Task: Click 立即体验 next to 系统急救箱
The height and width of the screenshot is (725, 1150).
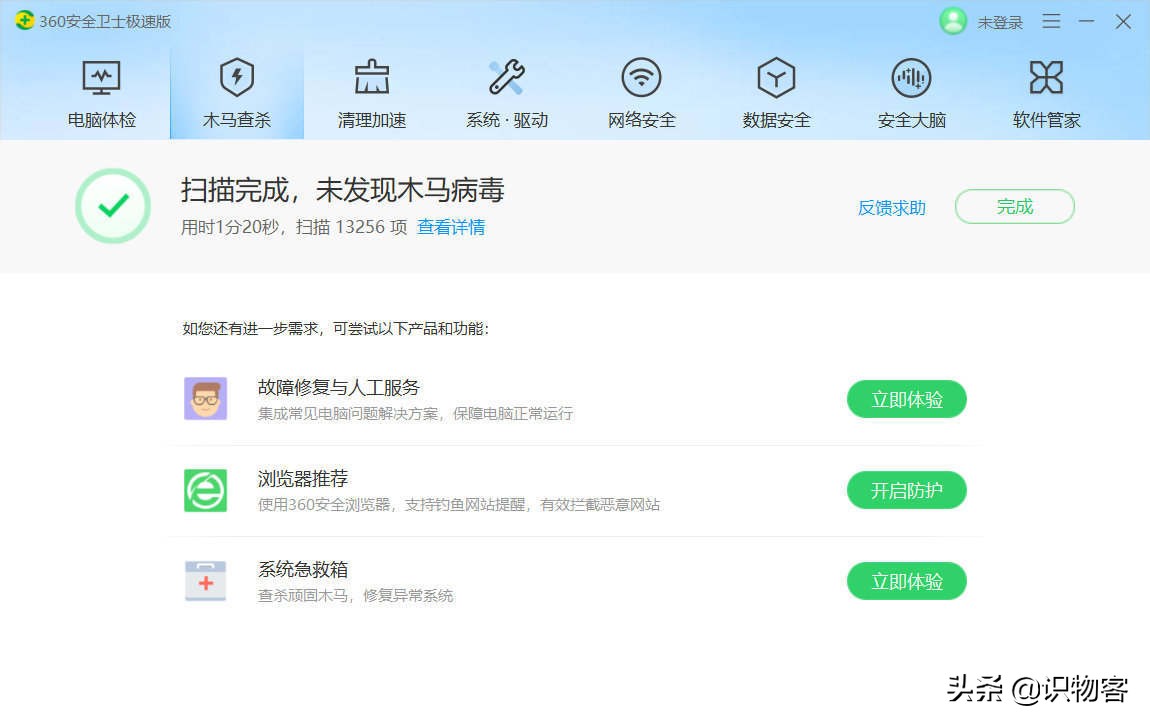Action: 906,580
